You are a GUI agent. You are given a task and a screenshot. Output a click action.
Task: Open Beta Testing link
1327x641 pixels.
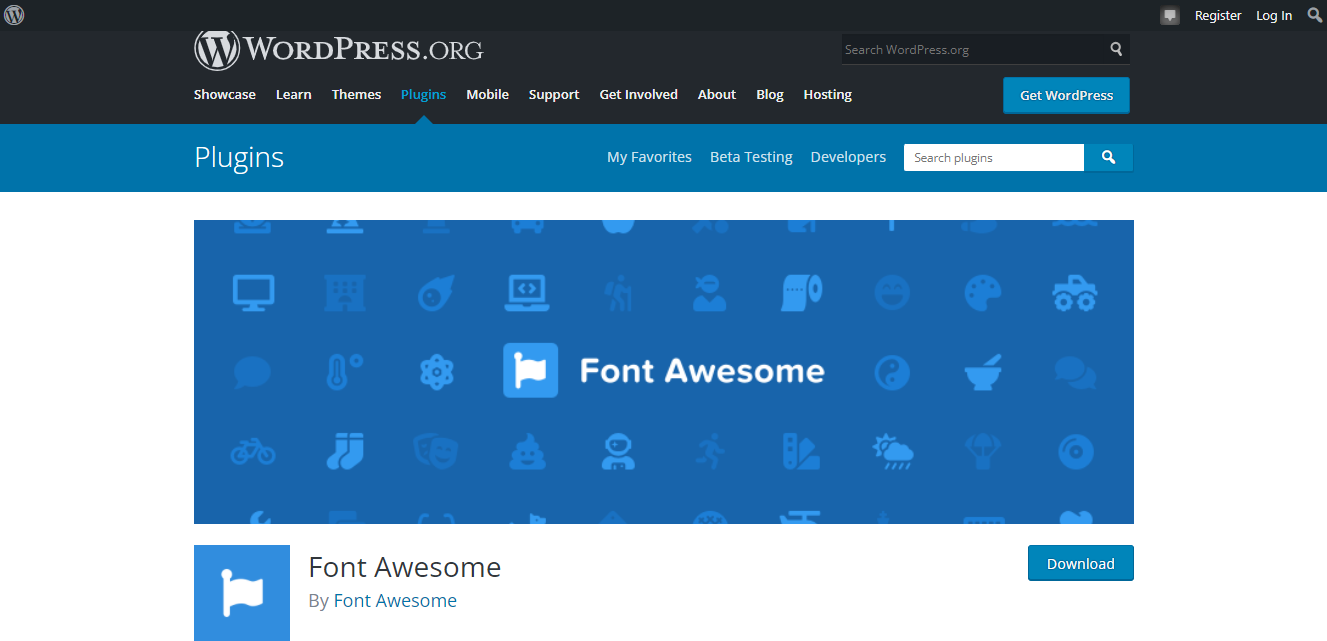751,157
